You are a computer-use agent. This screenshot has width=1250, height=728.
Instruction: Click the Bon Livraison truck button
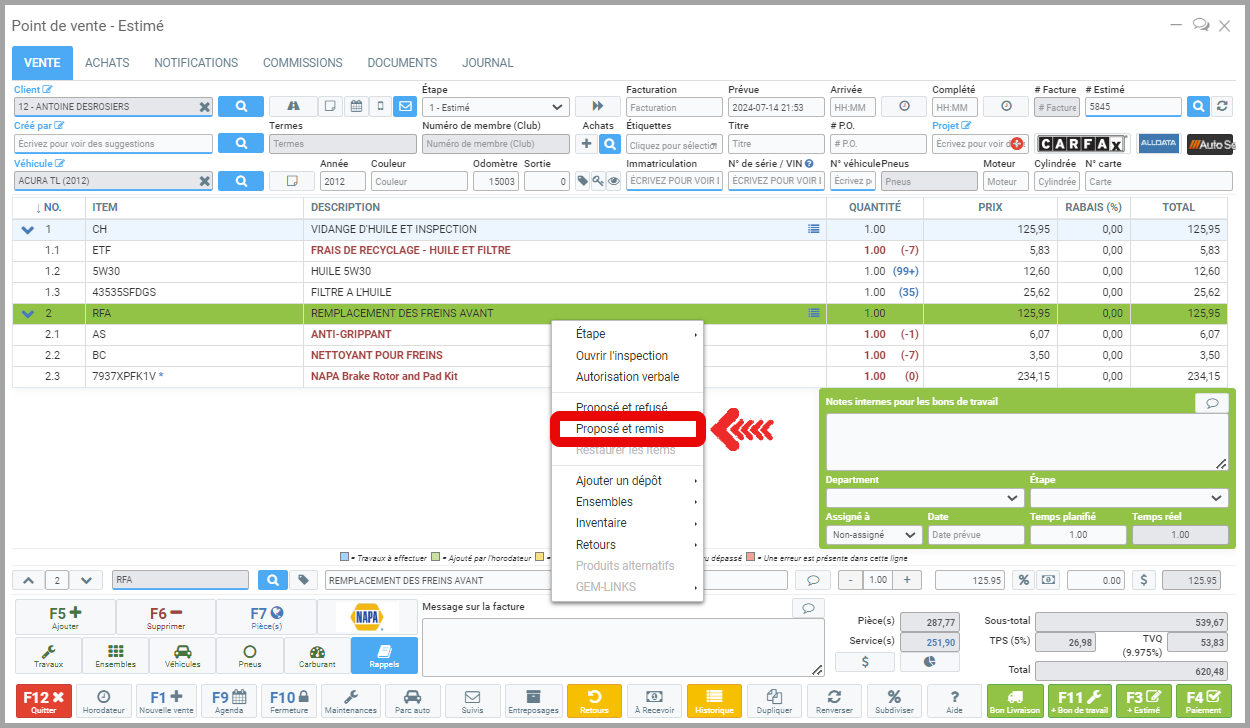1015,701
